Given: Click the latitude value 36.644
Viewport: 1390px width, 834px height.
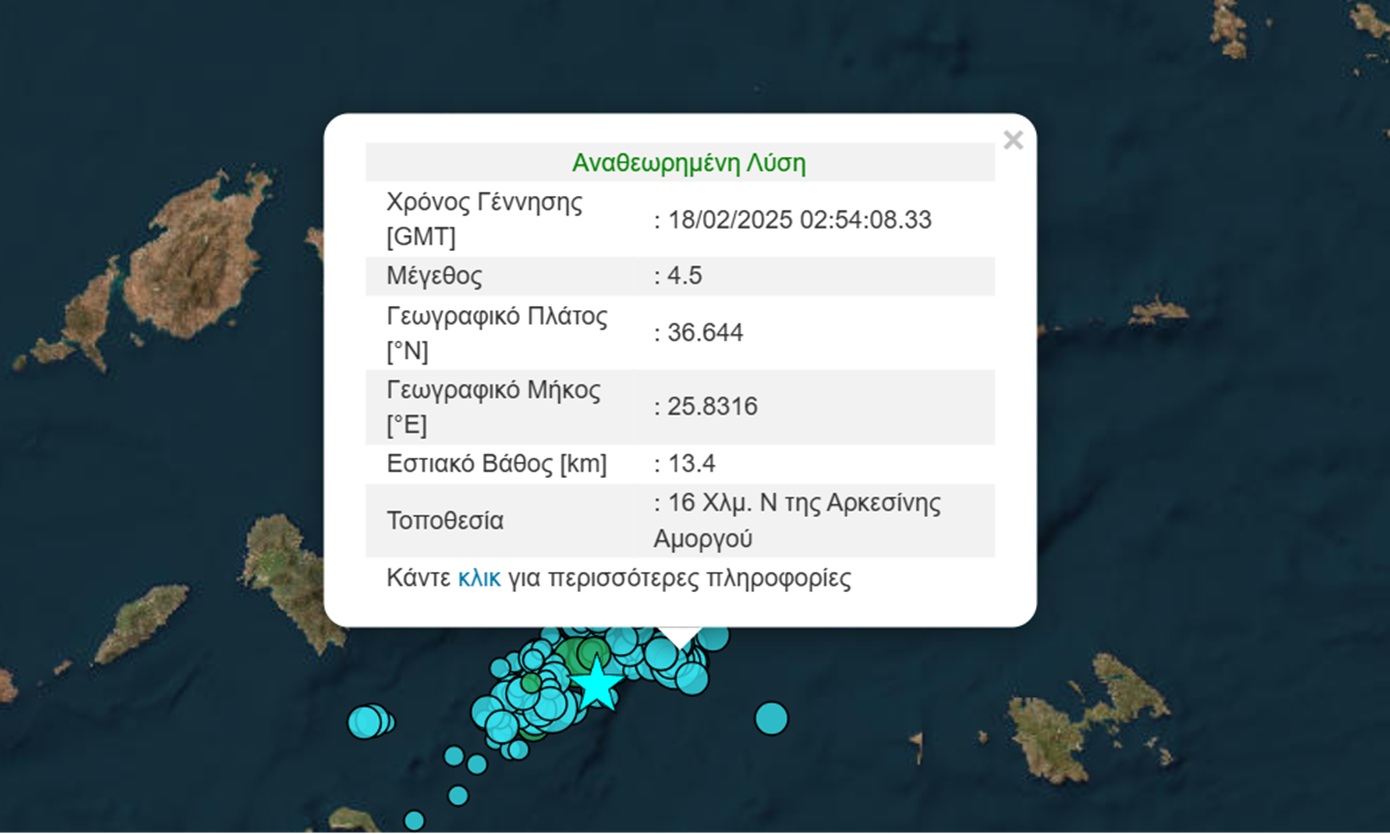Looking at the screenshot, I should click(703, 333).
